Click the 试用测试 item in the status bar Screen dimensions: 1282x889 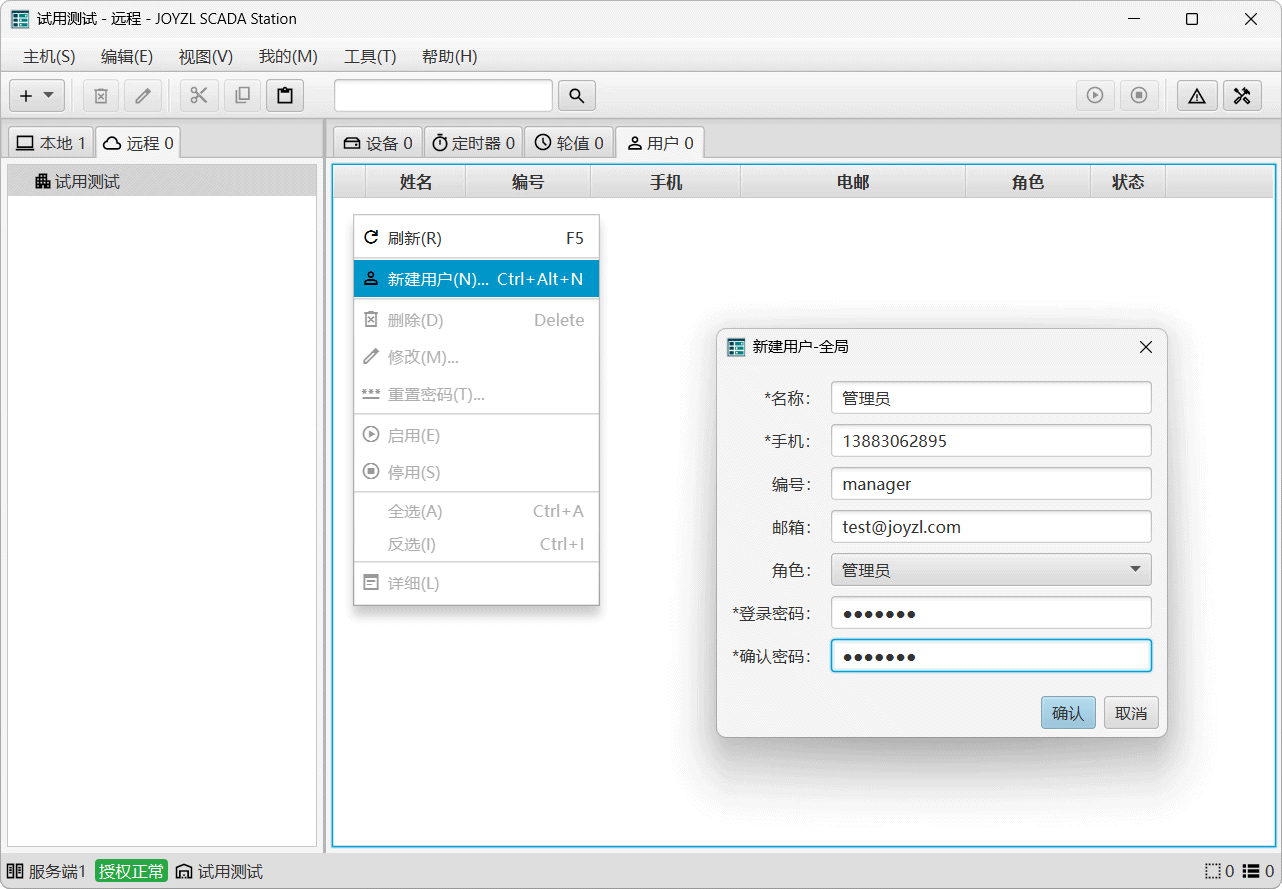tap(219, 872)
